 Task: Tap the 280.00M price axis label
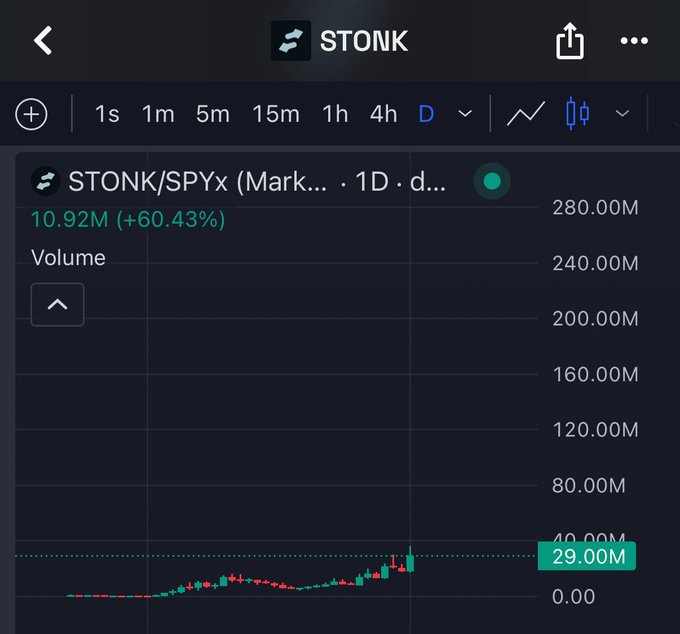(595, 207)
